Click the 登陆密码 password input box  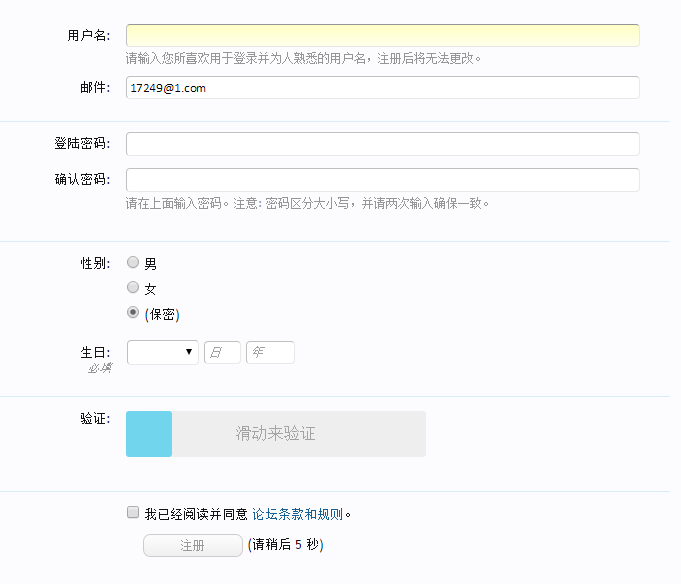click(x=382, y=144)
